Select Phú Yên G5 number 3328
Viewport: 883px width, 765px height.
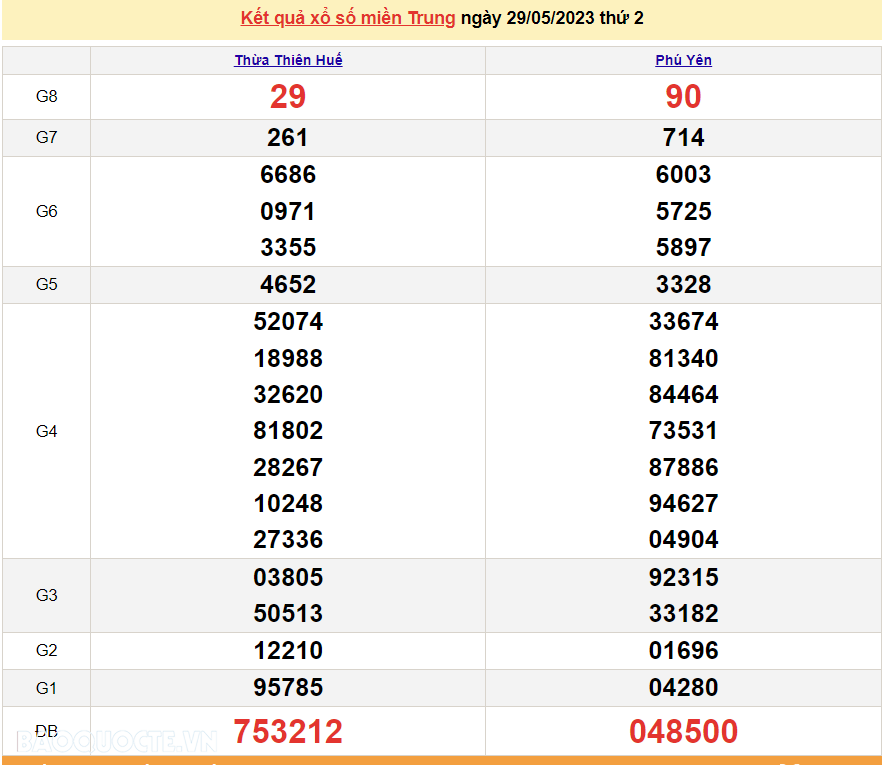pos(683,284)
